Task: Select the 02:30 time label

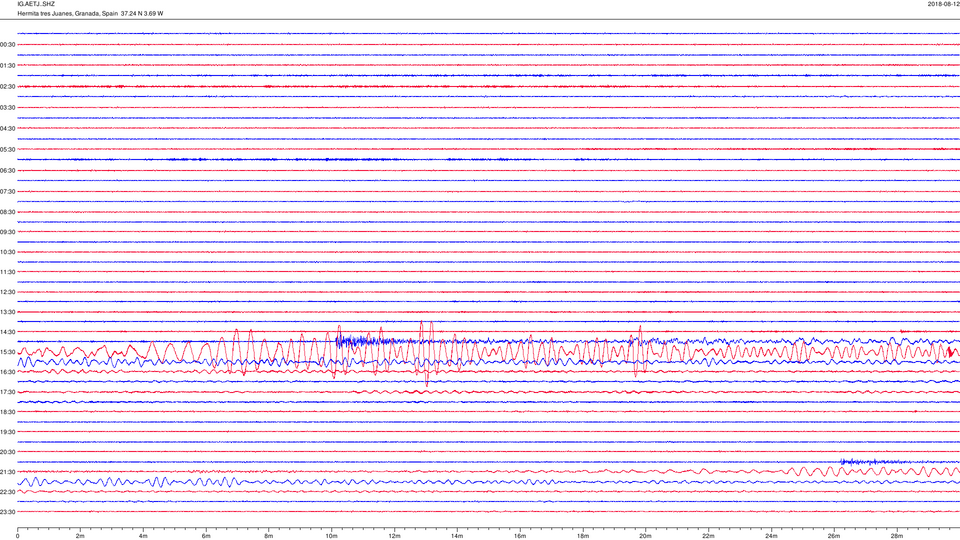Action: tap(7, 87)
